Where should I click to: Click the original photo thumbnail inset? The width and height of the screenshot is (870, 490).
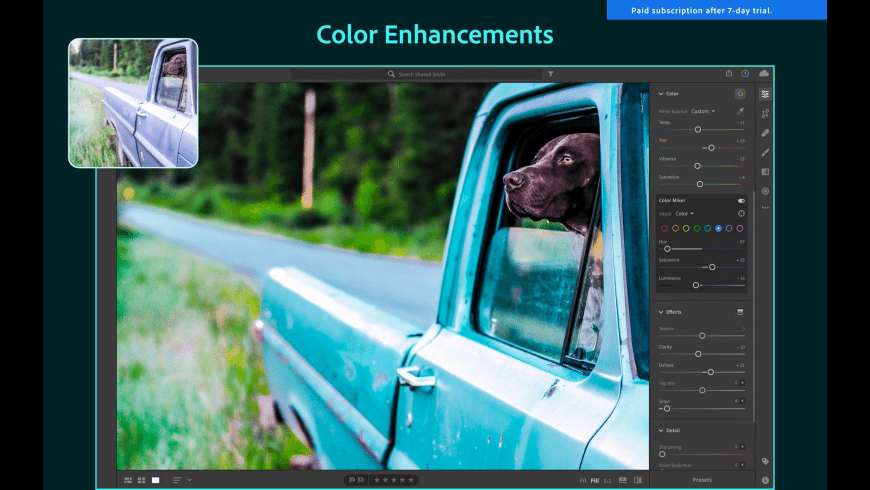(x=133, y=103)
